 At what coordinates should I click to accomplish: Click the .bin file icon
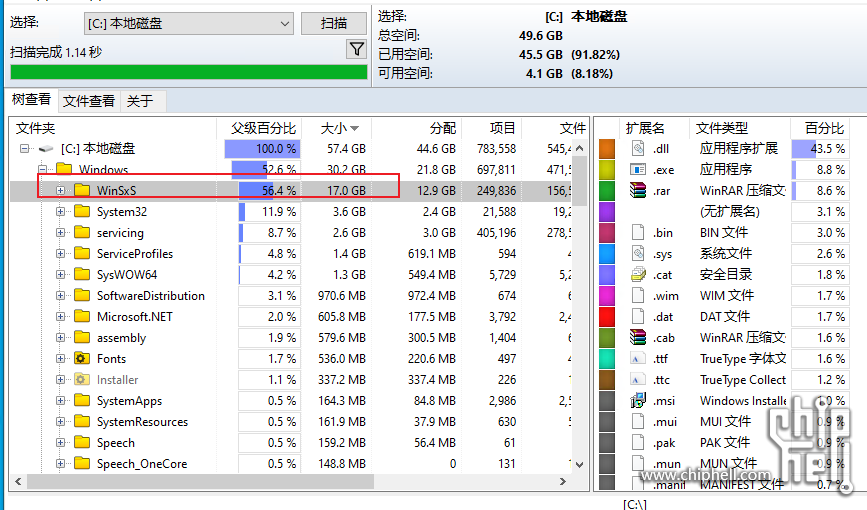point(638,232)
